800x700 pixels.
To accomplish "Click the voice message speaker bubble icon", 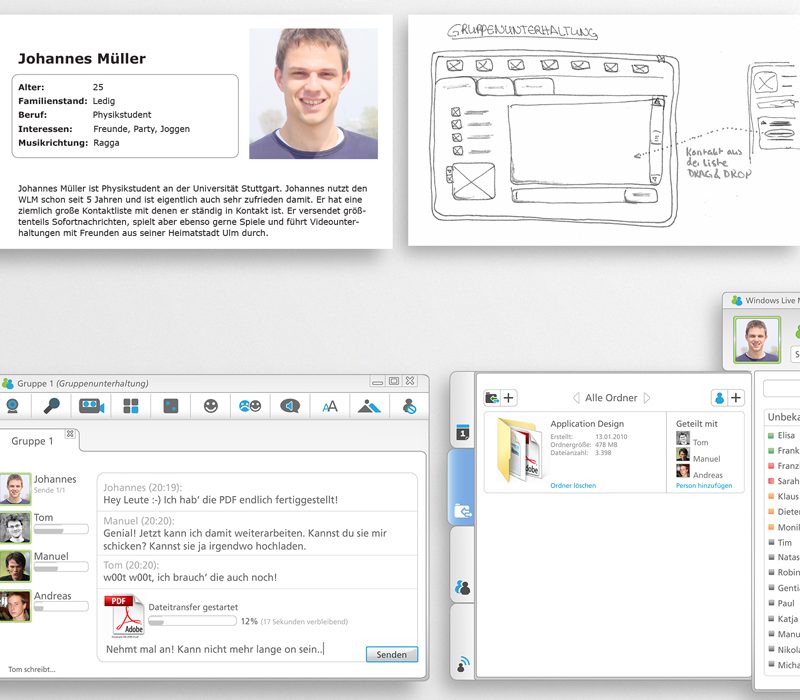I will (x=290, y=404).
